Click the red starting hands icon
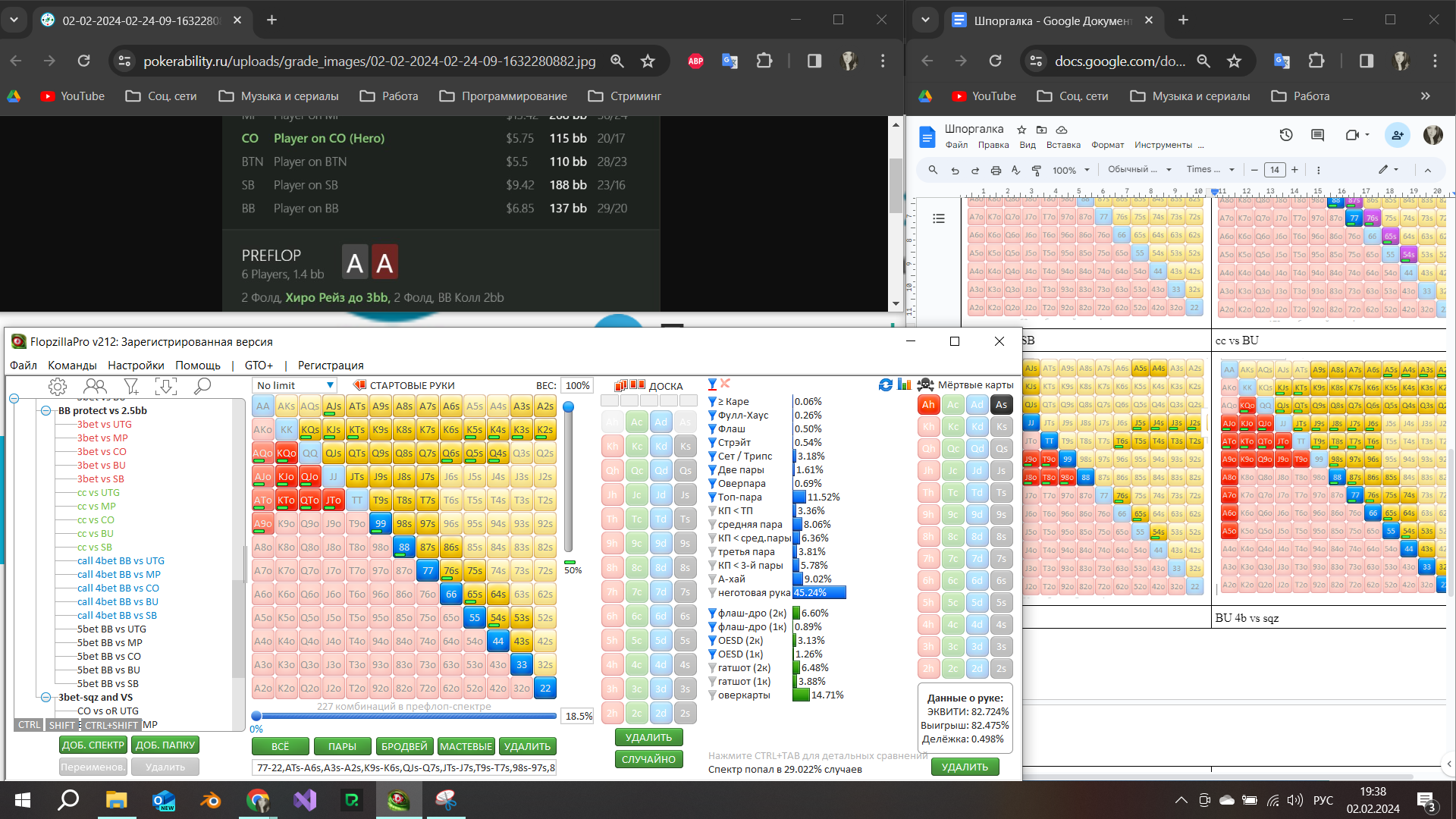This screenshot has height=819, width=1456. [x=359, y=385]
